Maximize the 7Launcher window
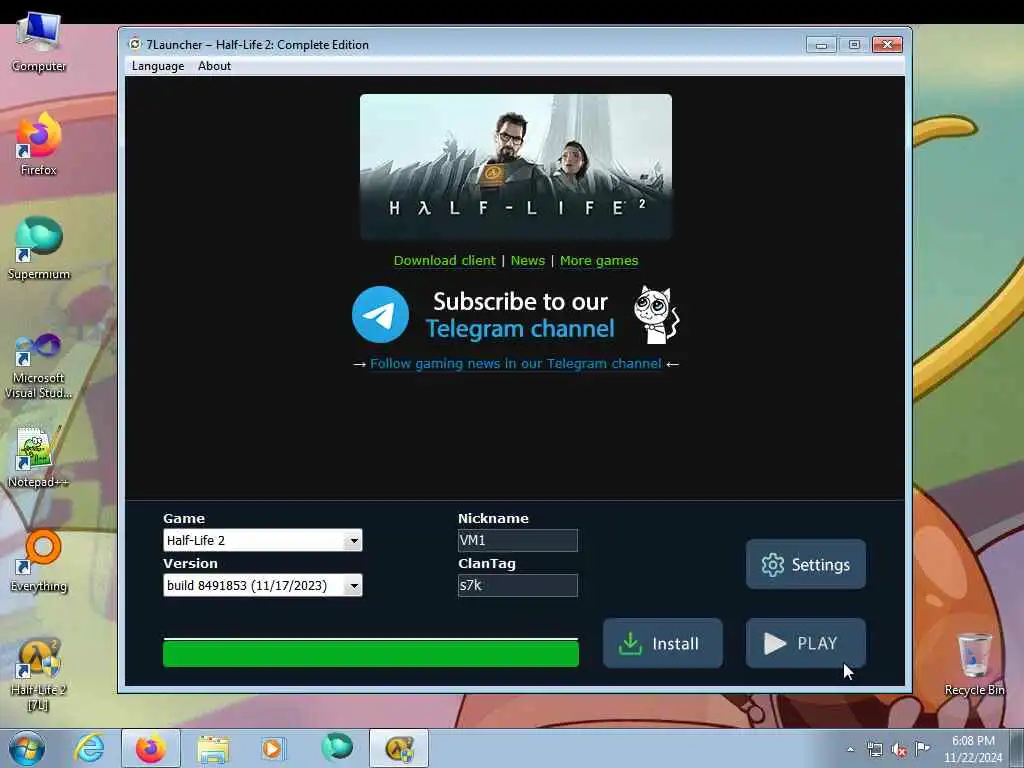The height and width of the screenshot is (768, 1024). (854, 44)
